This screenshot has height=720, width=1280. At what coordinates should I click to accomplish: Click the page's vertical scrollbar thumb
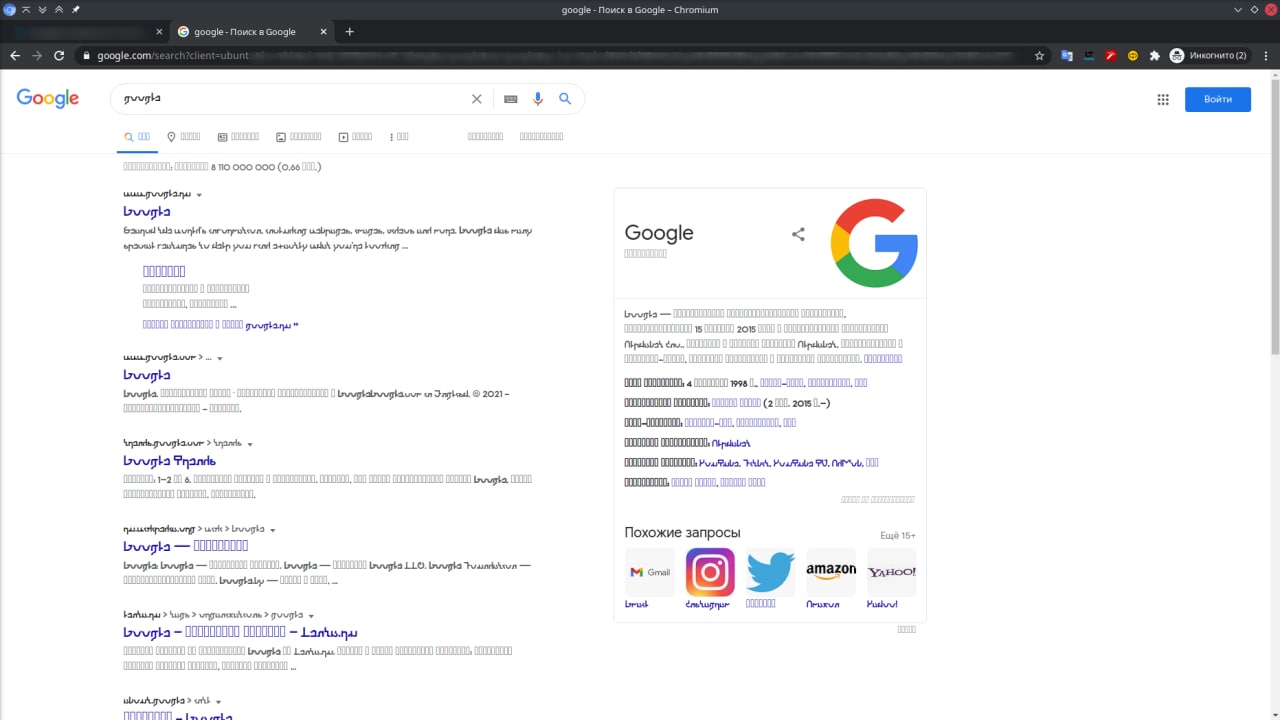(1274, 215)
